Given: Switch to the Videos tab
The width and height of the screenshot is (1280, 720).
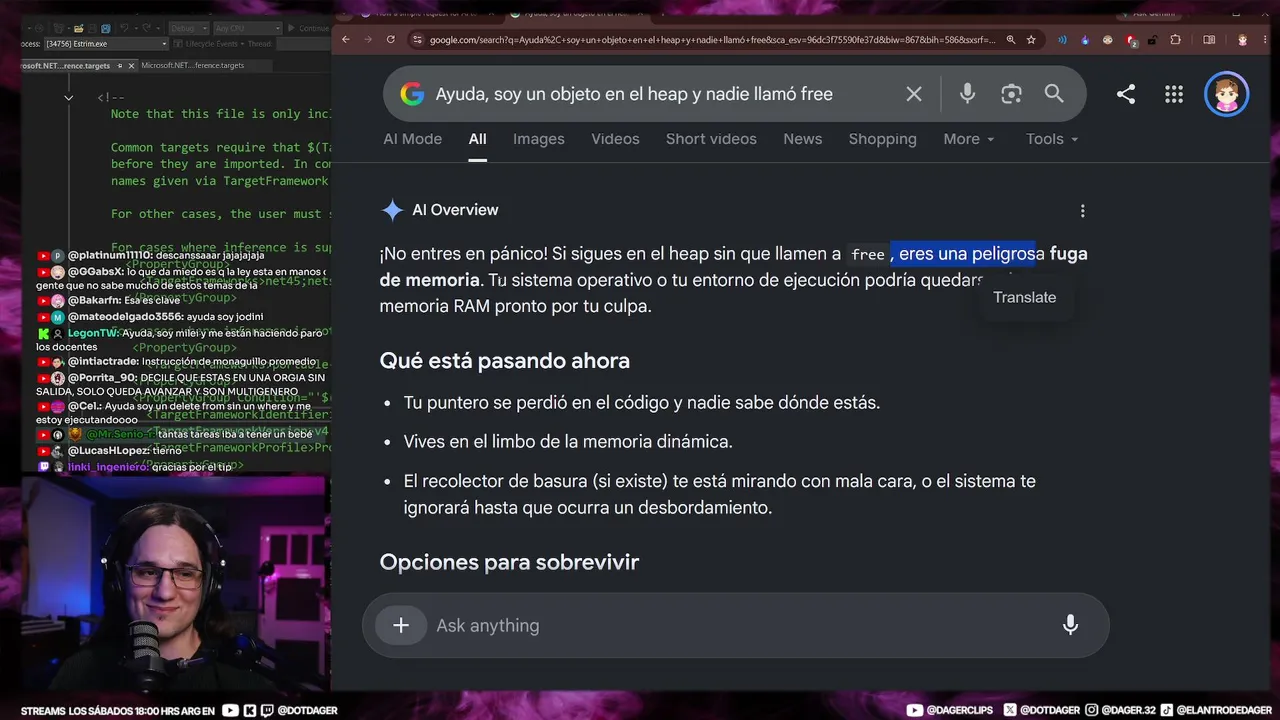Looking at the screenshot, I should 615,139.
